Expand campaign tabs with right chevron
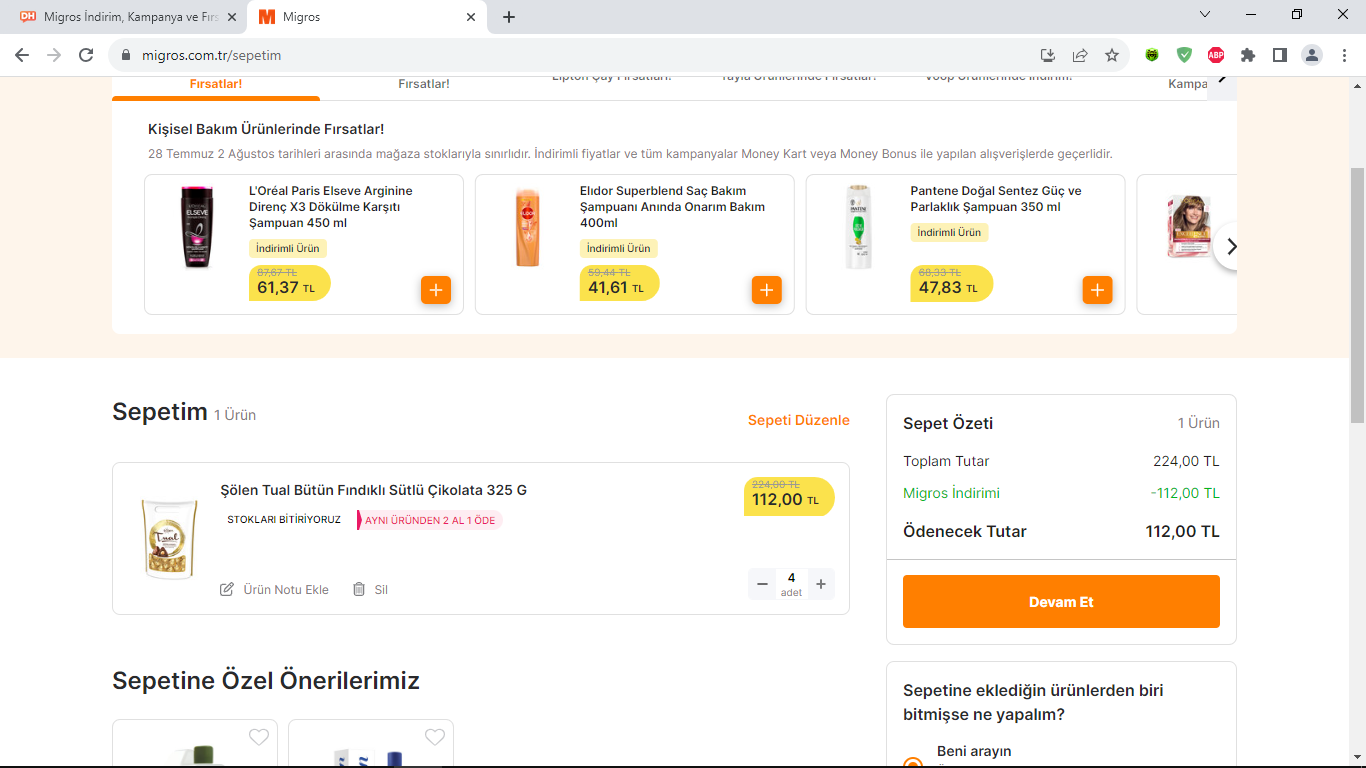The width and height of the screenshot is (1366, 768). (x=1222, y=80)
